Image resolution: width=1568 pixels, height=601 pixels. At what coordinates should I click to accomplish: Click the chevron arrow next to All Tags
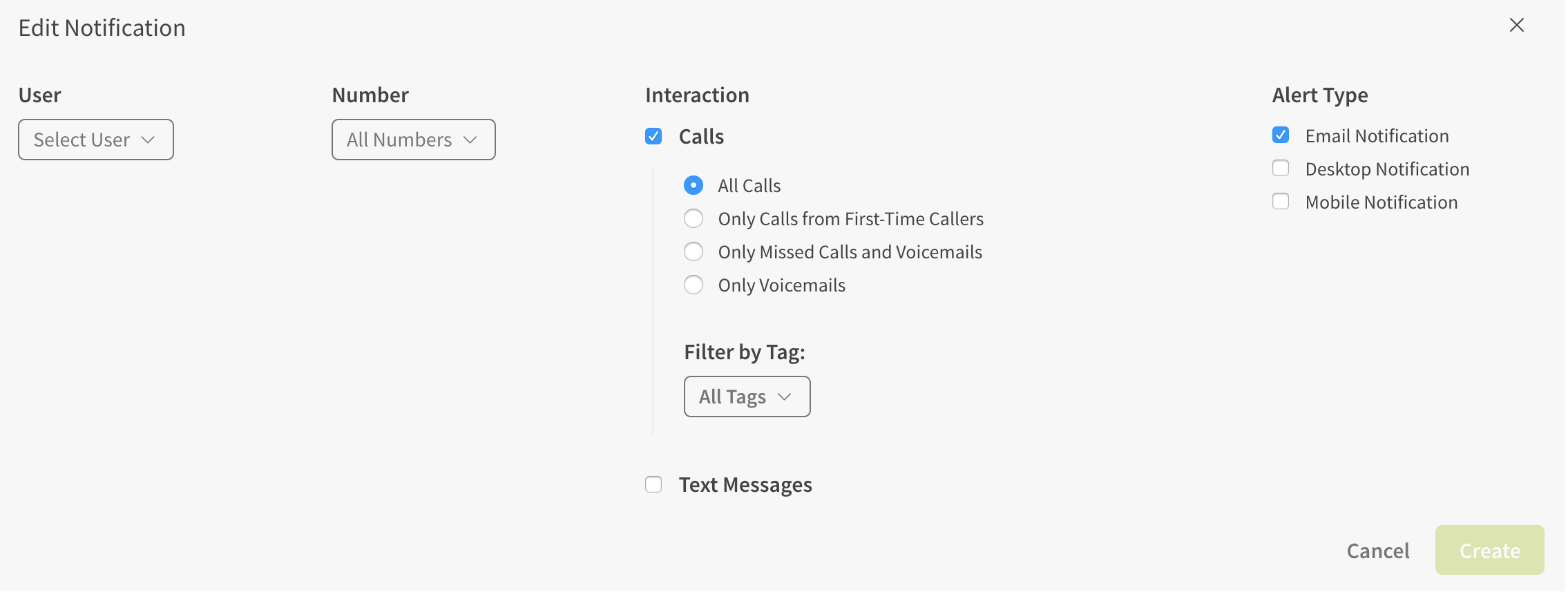[784, 397]
